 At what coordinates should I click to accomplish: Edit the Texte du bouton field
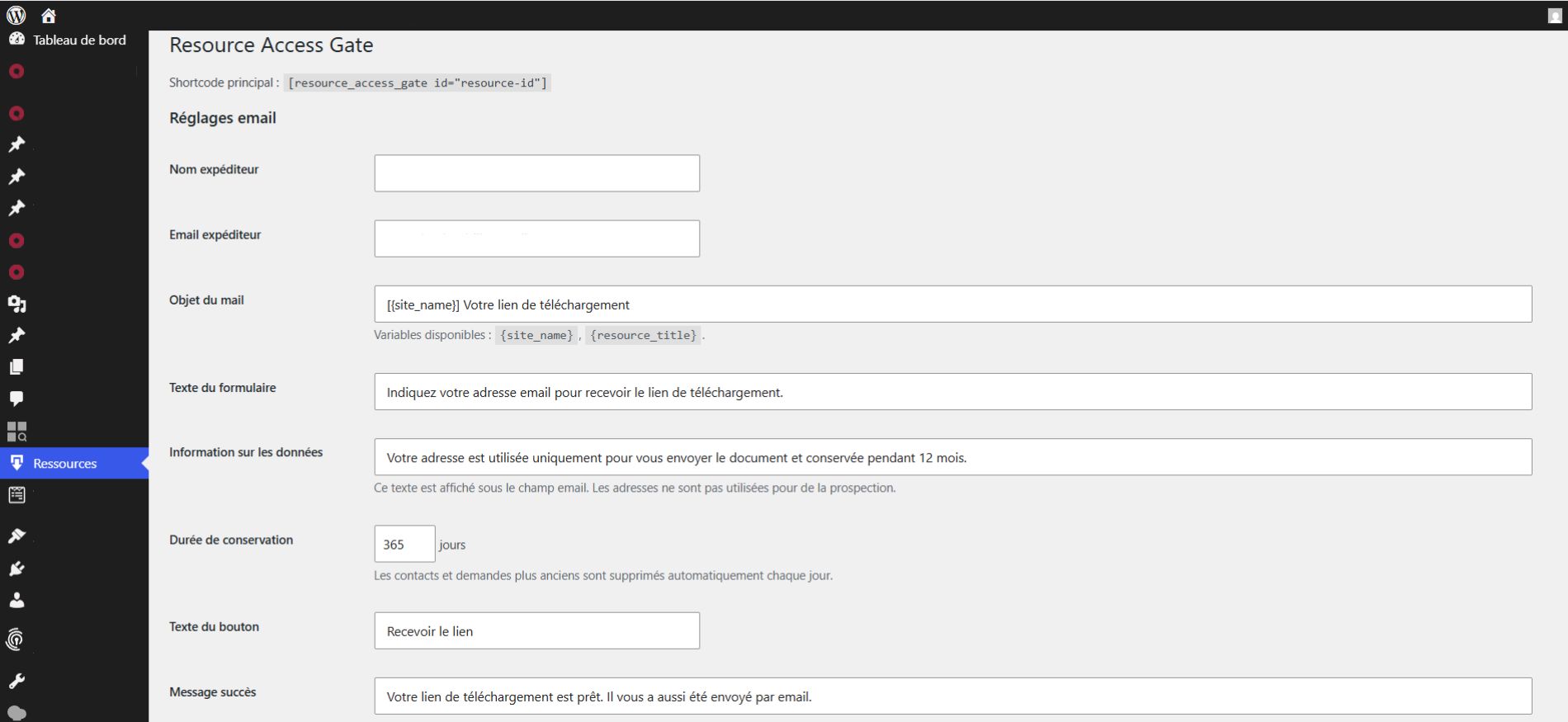pyautogui.click(x=536, y=630)
